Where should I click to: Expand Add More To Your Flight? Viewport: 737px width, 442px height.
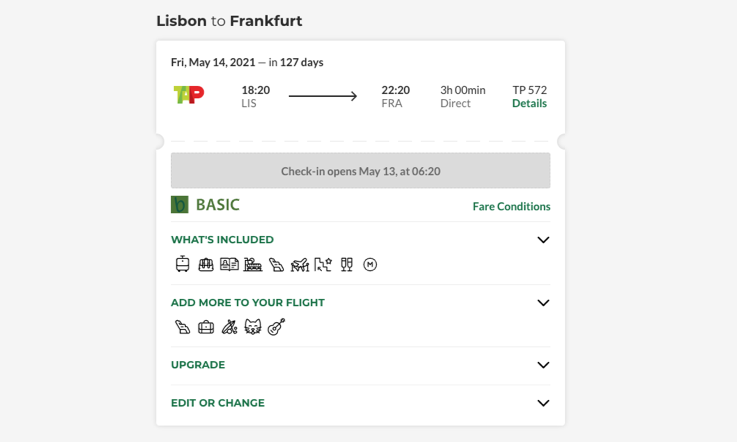[x=543, y=303]
